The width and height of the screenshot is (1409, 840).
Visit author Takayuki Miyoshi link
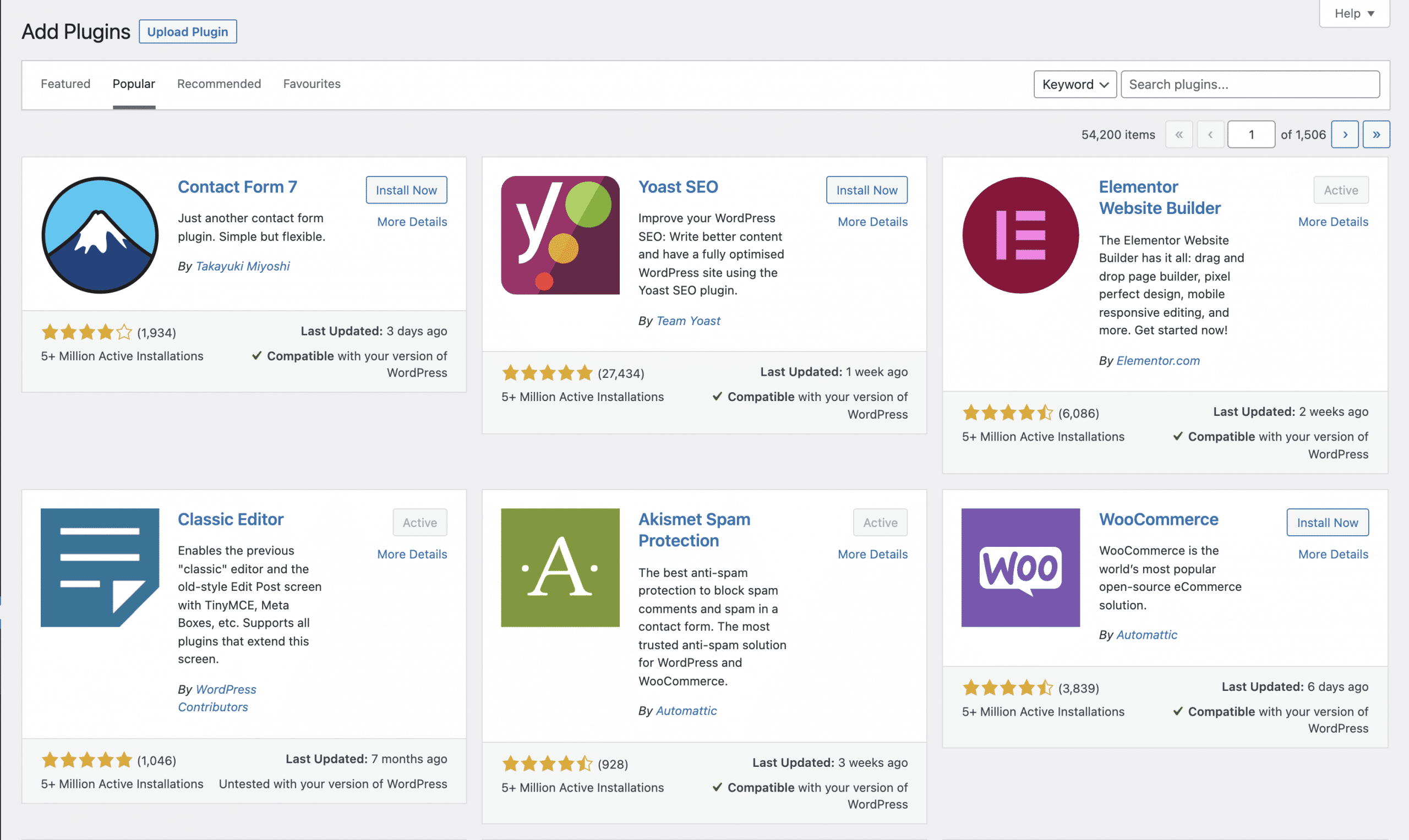click(x=242, y=266)
